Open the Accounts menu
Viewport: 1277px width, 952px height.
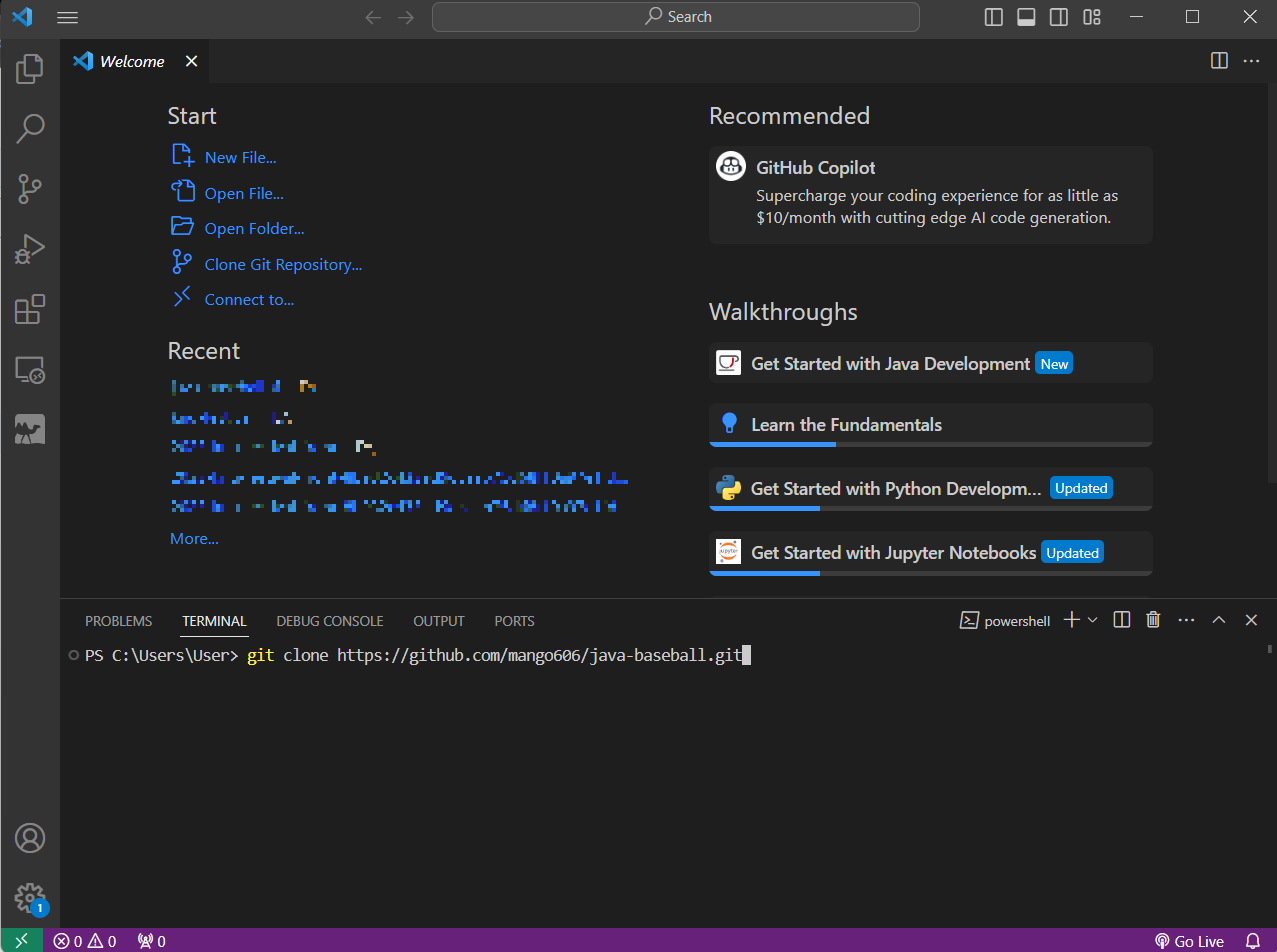[30, 838]
